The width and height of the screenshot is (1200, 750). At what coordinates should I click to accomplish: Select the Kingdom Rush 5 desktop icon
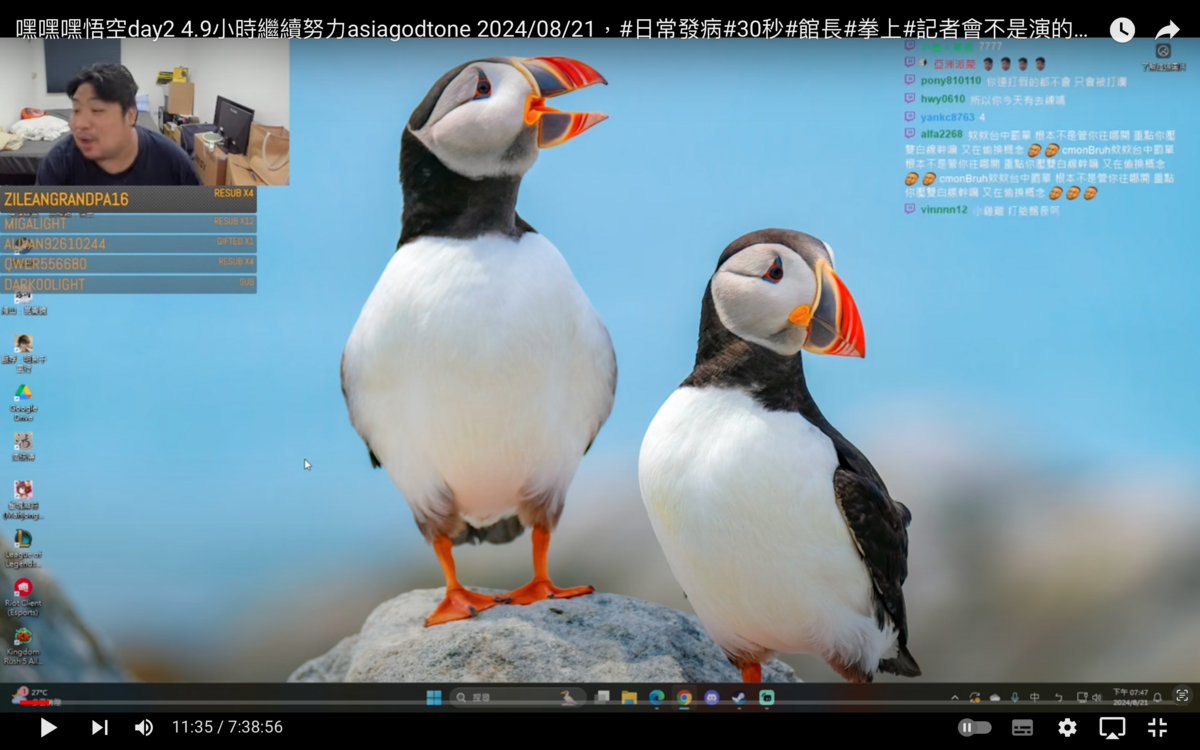23,646
